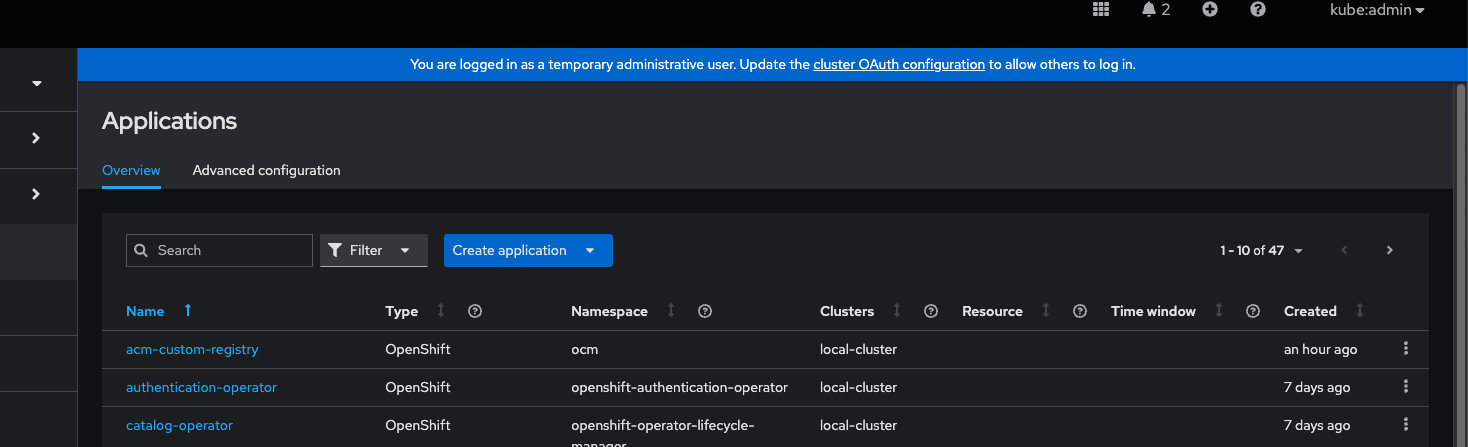Click the plus import icon in header
The width and height of the screenshot is (1468, 447).
tap(1210, 10)
